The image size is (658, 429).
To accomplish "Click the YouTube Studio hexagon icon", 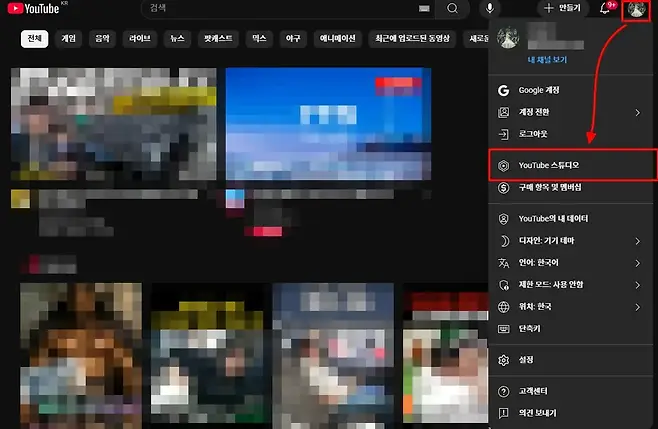I will pos(504,165).
